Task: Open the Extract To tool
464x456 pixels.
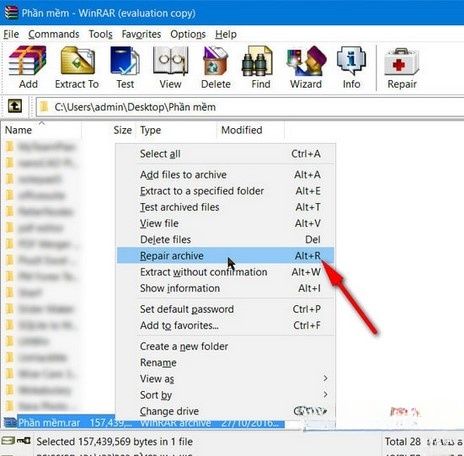Action: coord(77,67)
